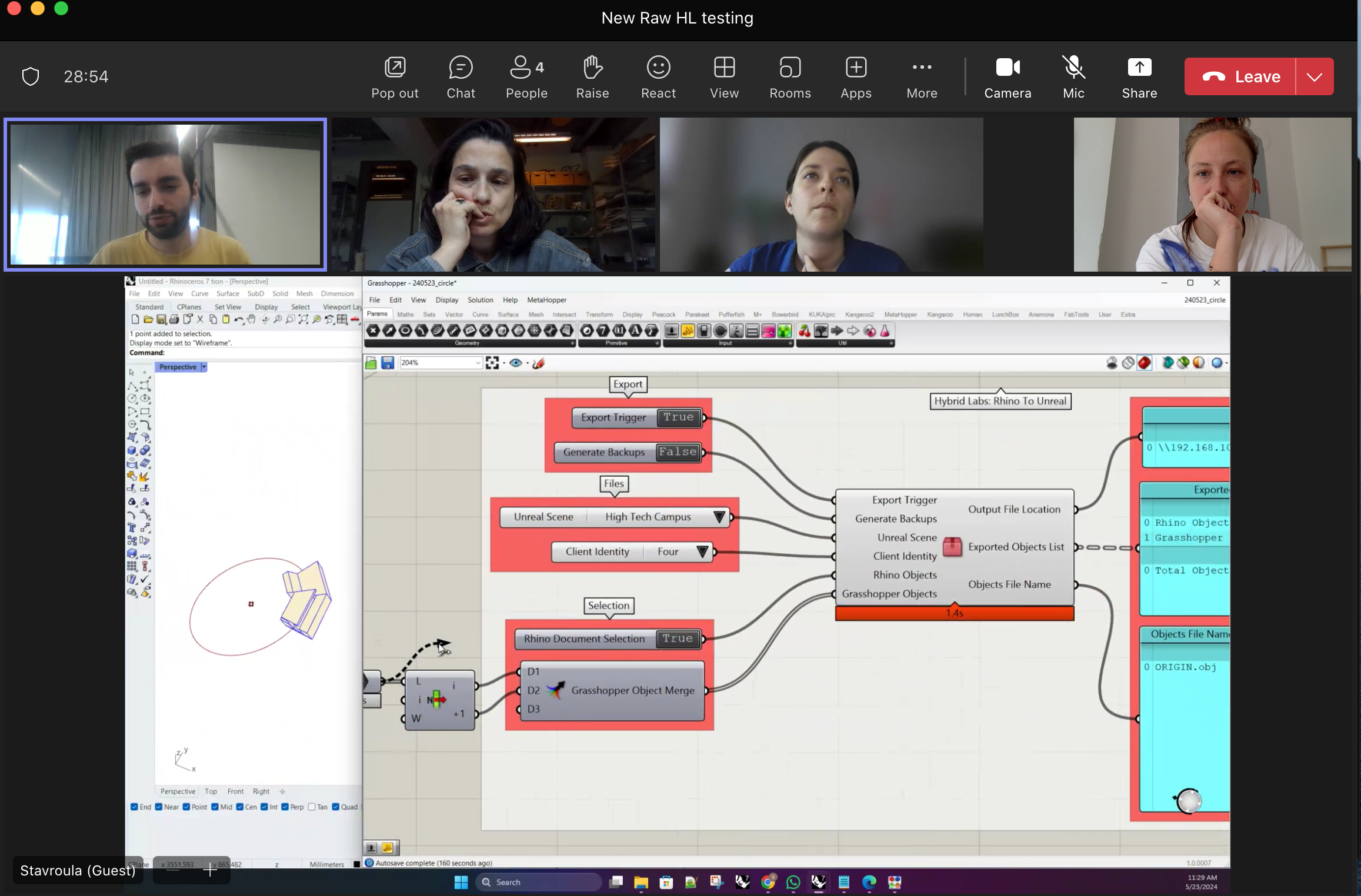
Task: Click the shared-screen Windows Start button
Action: click(461, 882)
